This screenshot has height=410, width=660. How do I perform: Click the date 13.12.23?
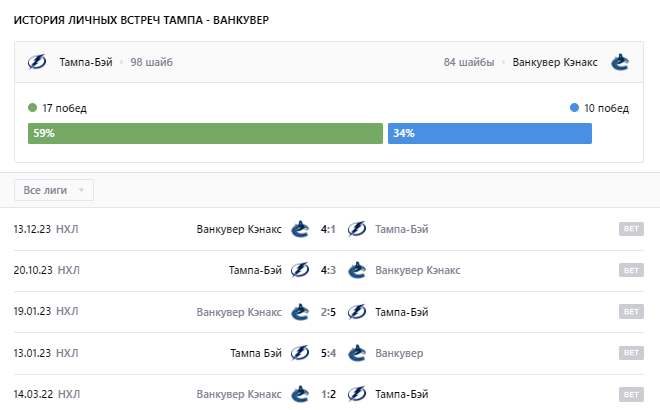pos(32,229)
